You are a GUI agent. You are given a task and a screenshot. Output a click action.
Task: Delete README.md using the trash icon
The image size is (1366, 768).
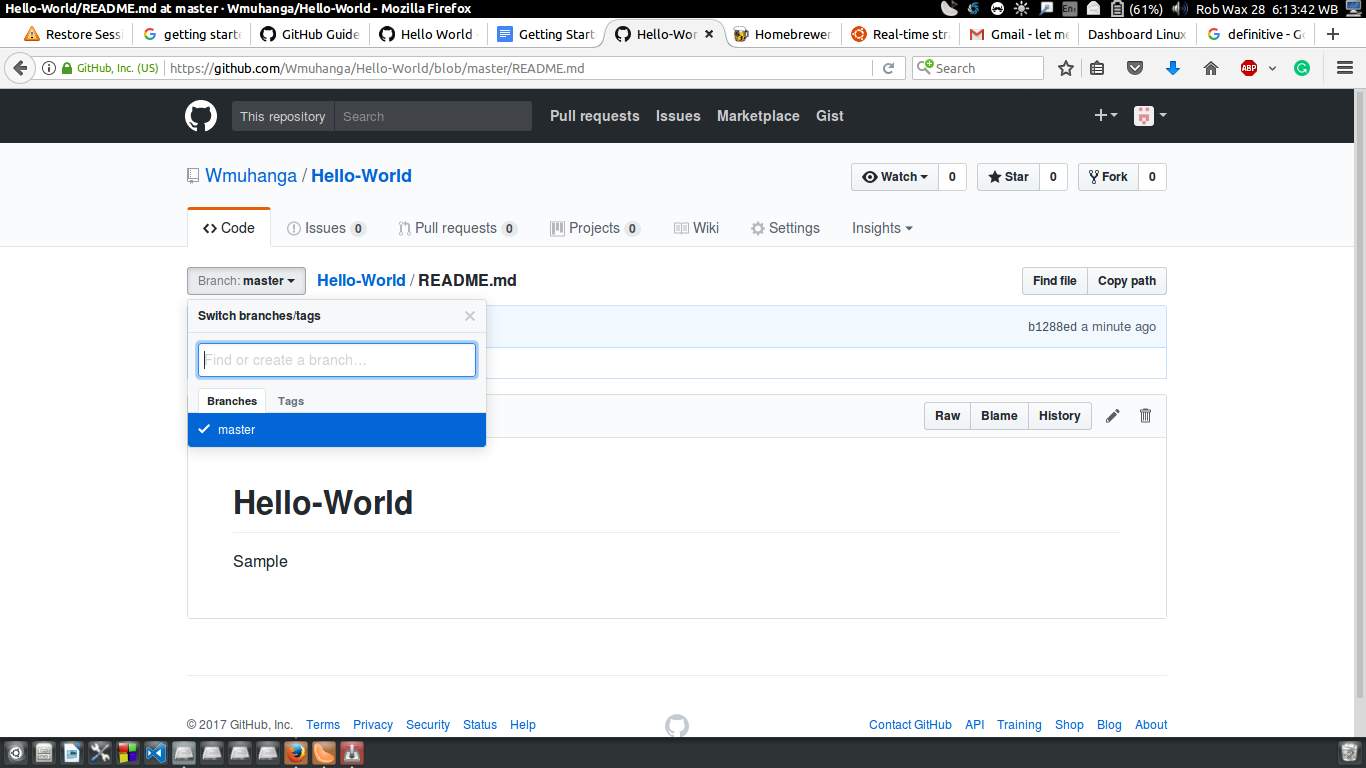pyautogui.click(x=1144, y=415)
